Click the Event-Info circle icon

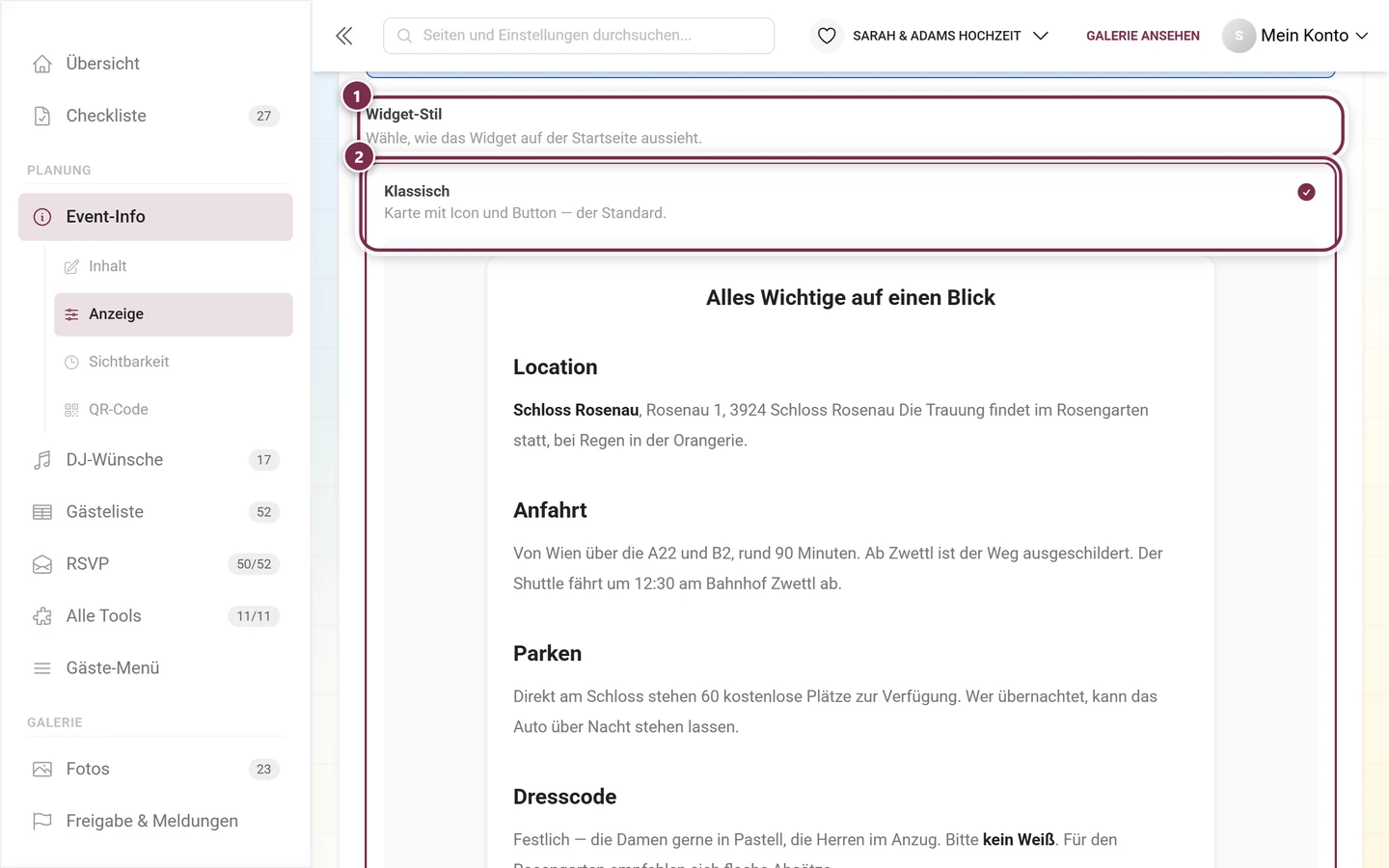click(x=42, y=217)
